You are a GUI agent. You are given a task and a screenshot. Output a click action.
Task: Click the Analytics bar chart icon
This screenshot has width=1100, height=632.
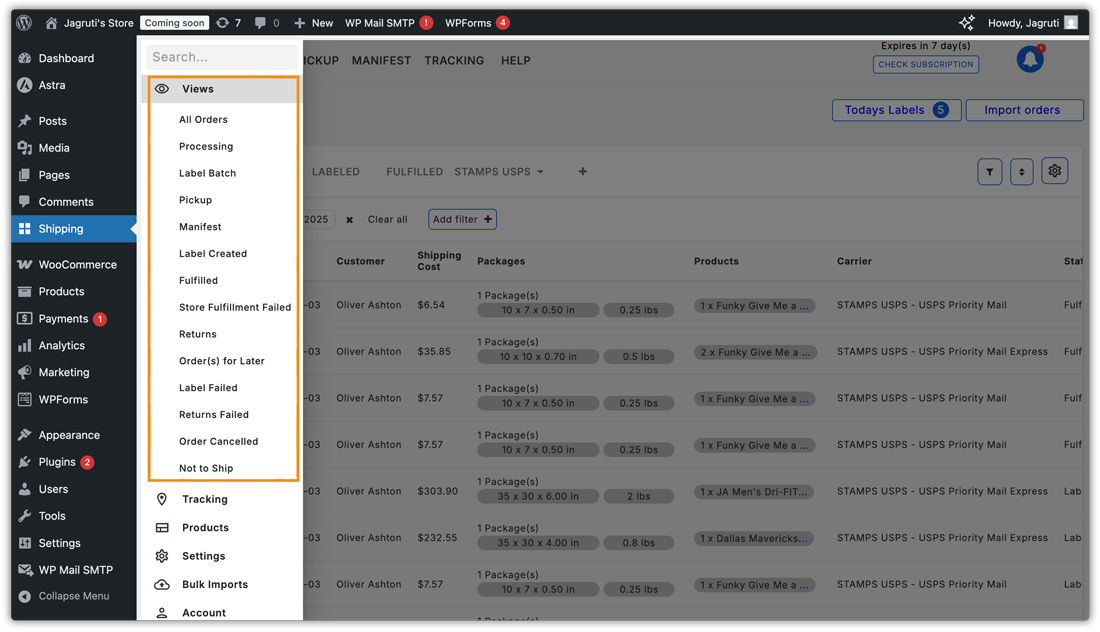[x=25, y=345]
